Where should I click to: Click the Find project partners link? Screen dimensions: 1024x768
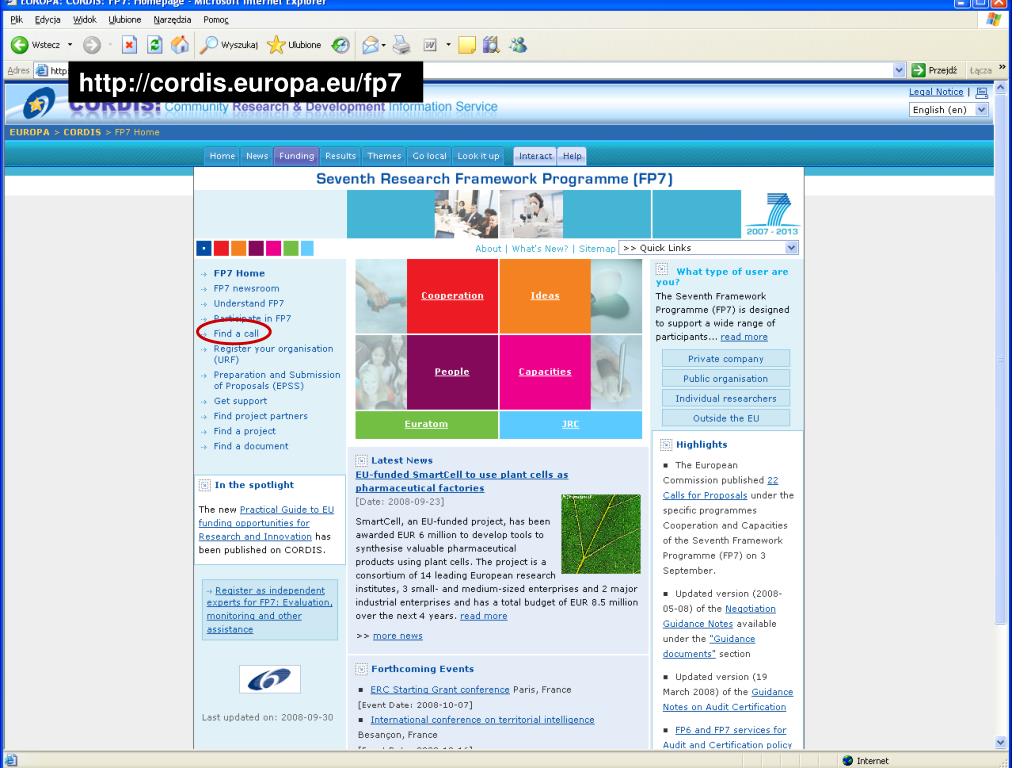point(261,416)
